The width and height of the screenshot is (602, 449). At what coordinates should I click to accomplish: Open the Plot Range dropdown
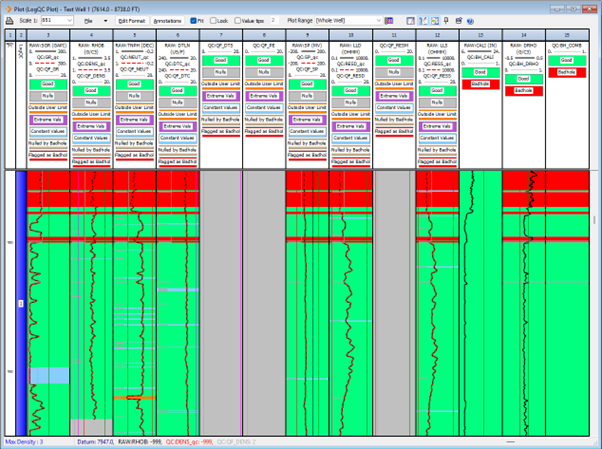[349, 20]
